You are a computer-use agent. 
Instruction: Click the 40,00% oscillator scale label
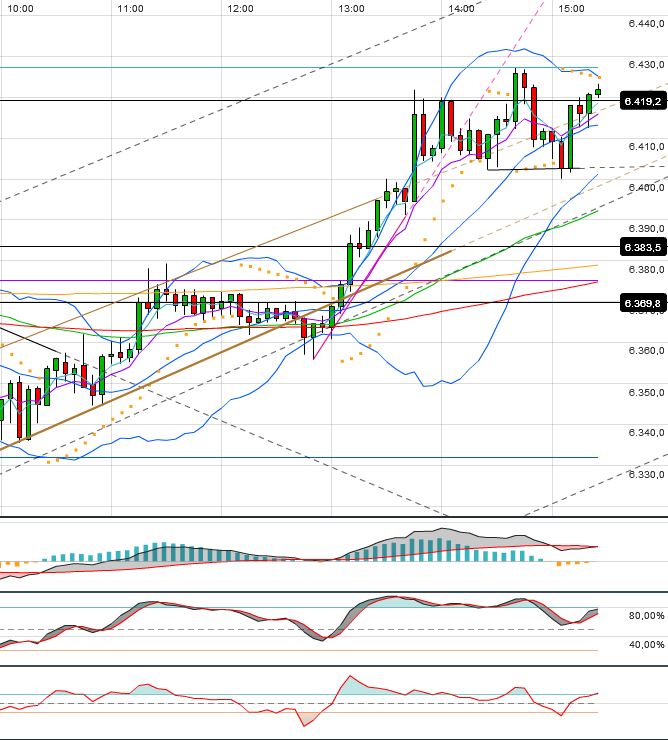tap(646, 645)
